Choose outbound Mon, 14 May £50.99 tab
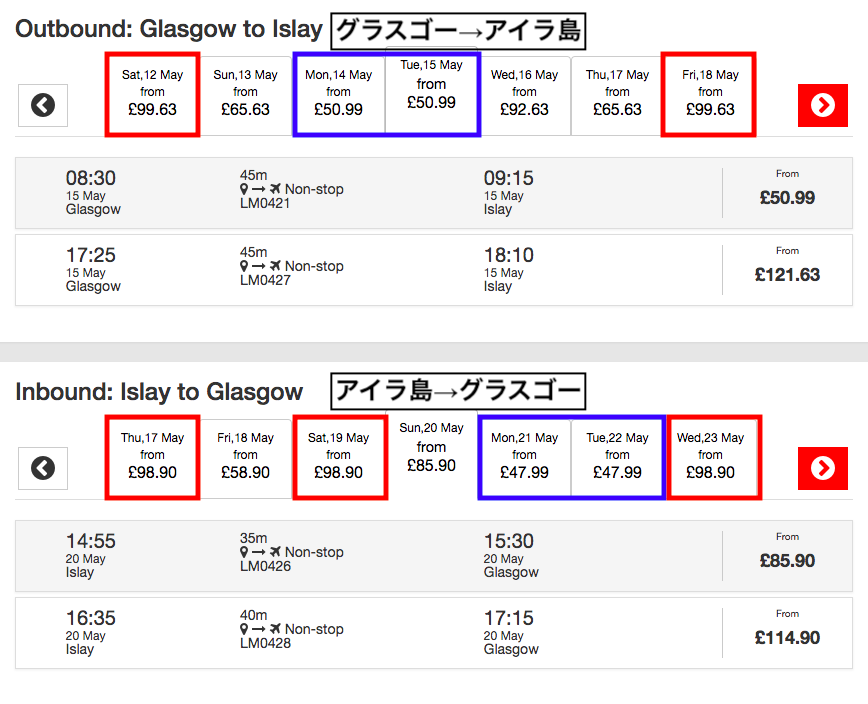 tap(339, 93)
